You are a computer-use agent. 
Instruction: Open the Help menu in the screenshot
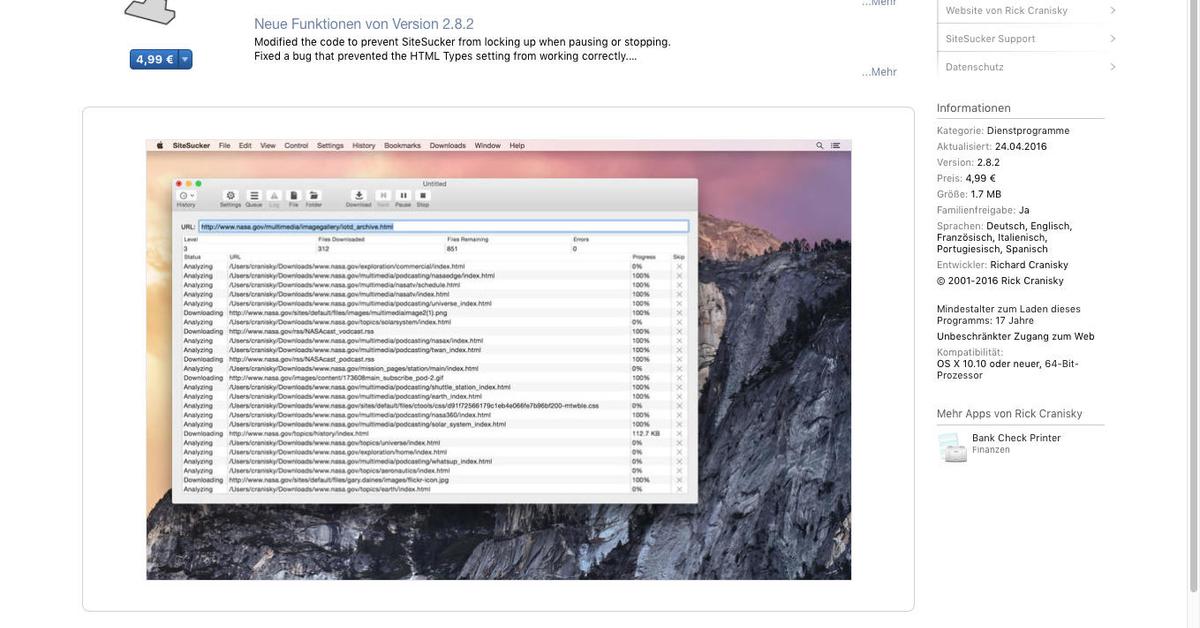click(517, 146)
